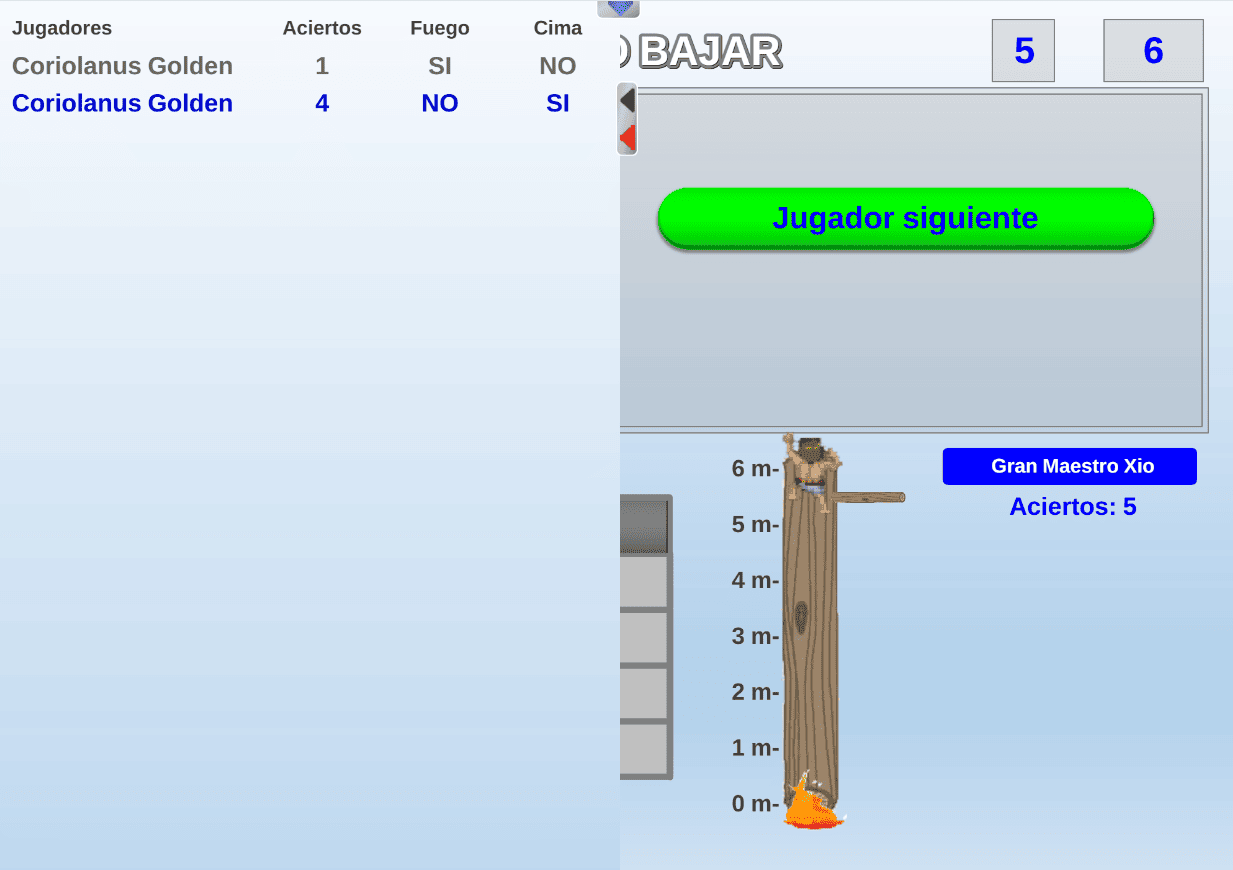This screenshot has height=870, width=1233.
Task: Click the Cima column header
Action: pos(557,28)
